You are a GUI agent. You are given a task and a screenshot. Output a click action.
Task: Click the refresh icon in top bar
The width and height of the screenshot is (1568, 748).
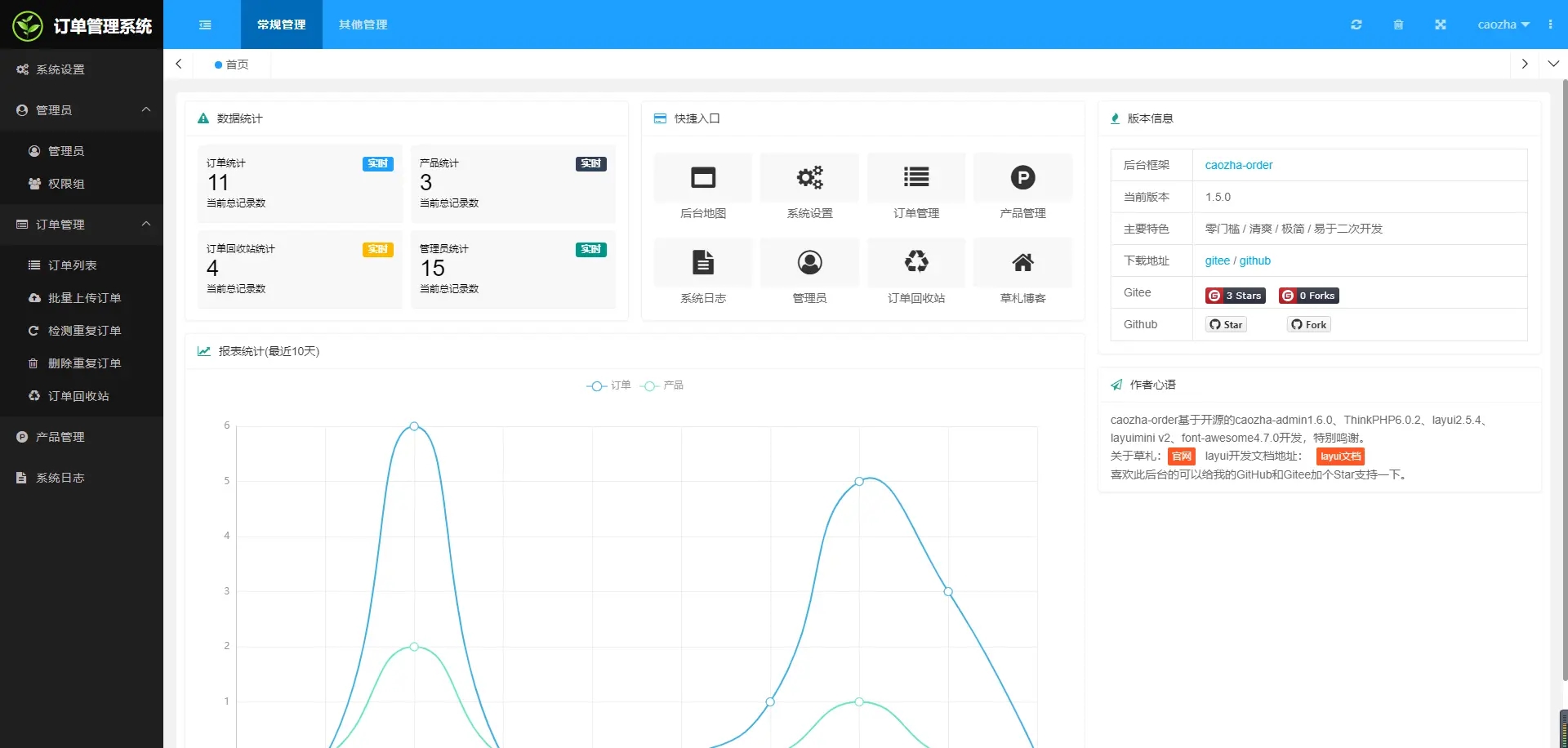[x=1356, y=24]
